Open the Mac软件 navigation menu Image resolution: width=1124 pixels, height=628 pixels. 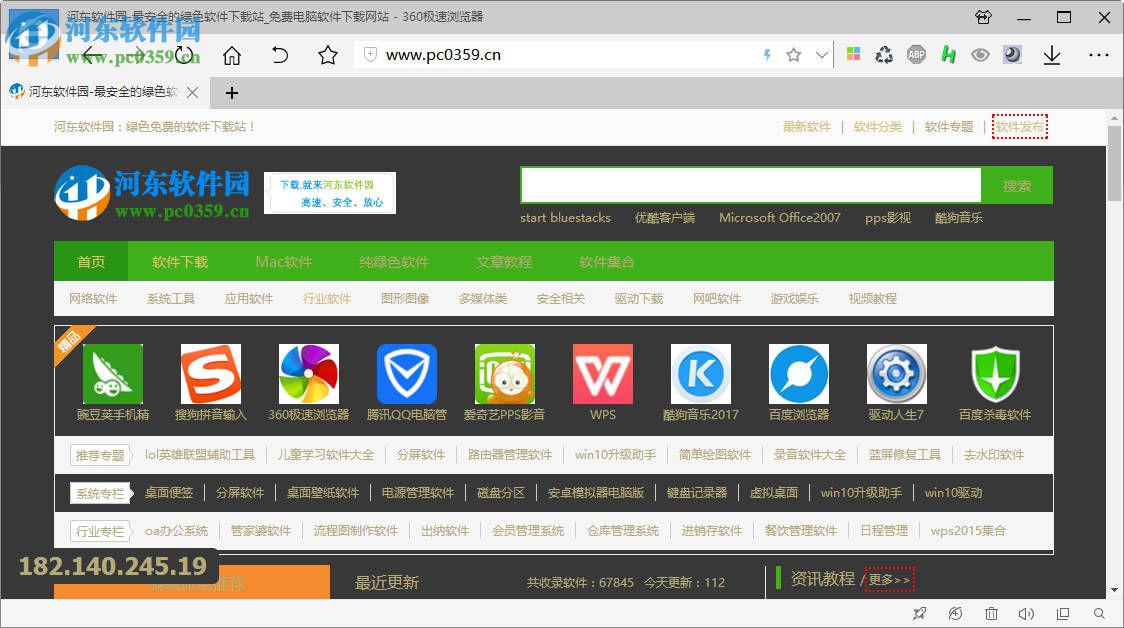point(283,261)
